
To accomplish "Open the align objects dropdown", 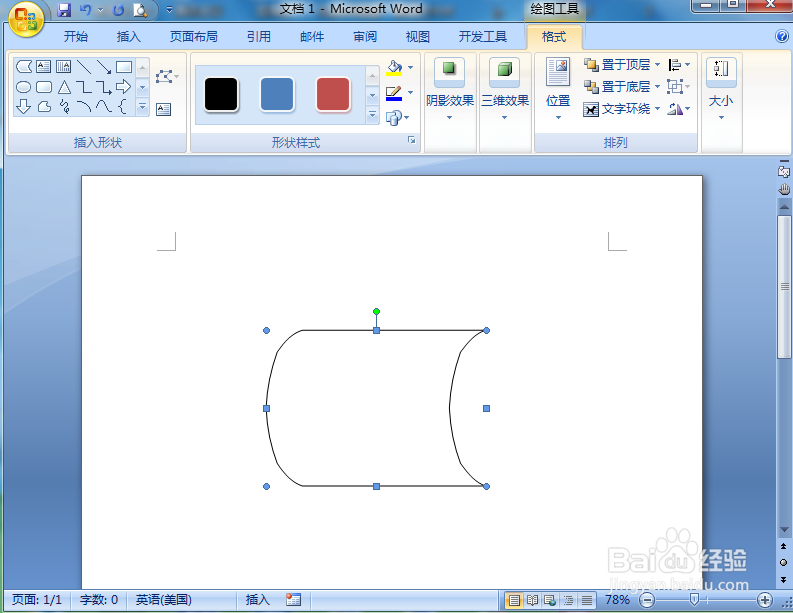I will pyautogui.click(x=679, y=65).
